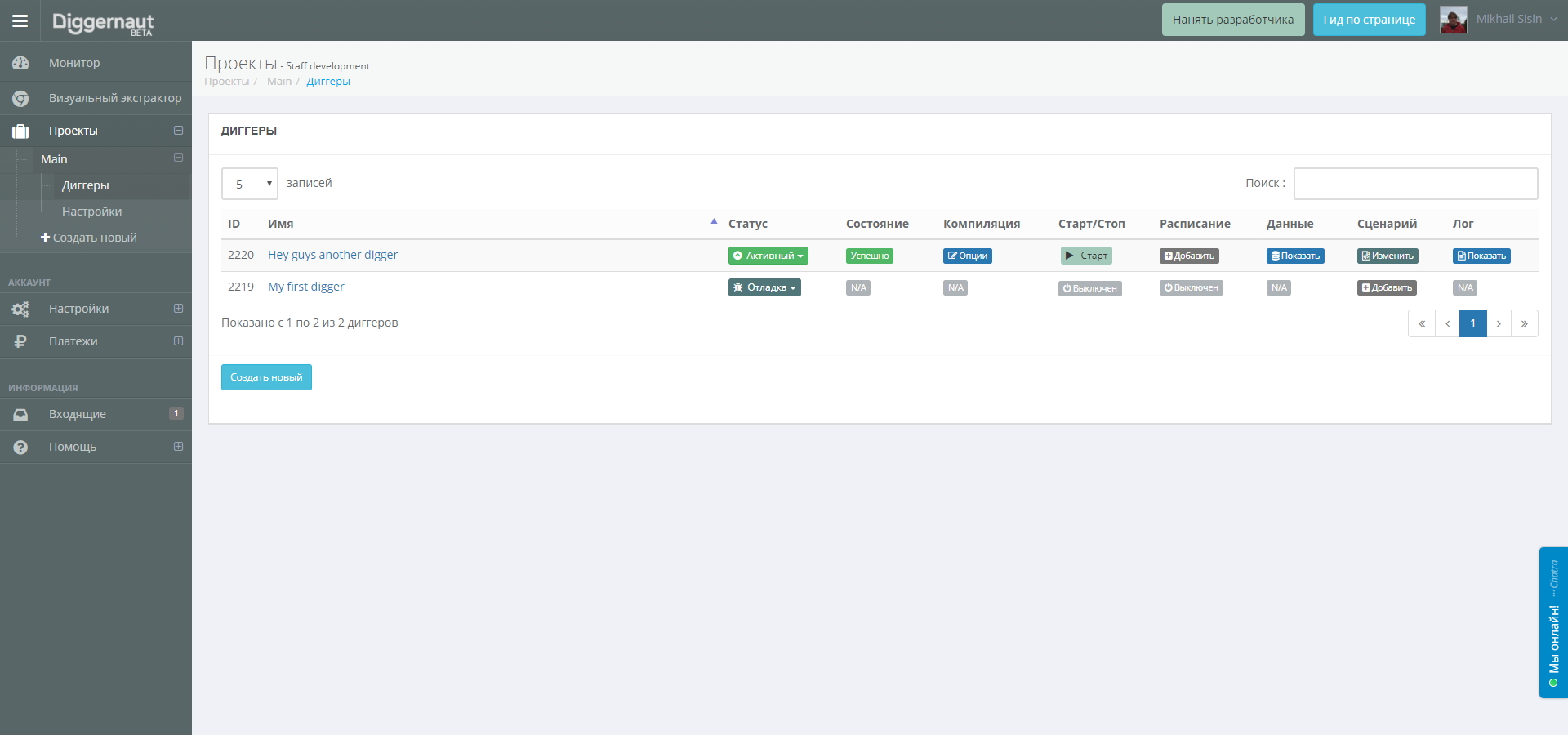Open the Активный status dropdown
This screenshot has width=1568, height=735.
point(768,256)
